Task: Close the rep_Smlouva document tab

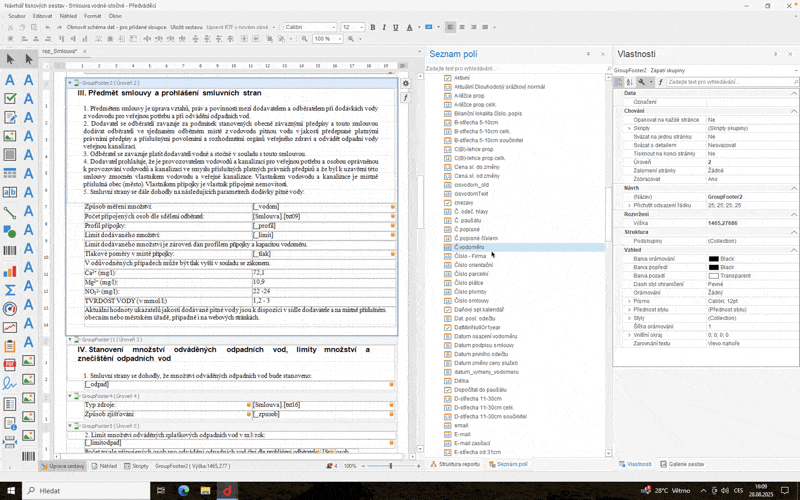Action: pos(85,52)
